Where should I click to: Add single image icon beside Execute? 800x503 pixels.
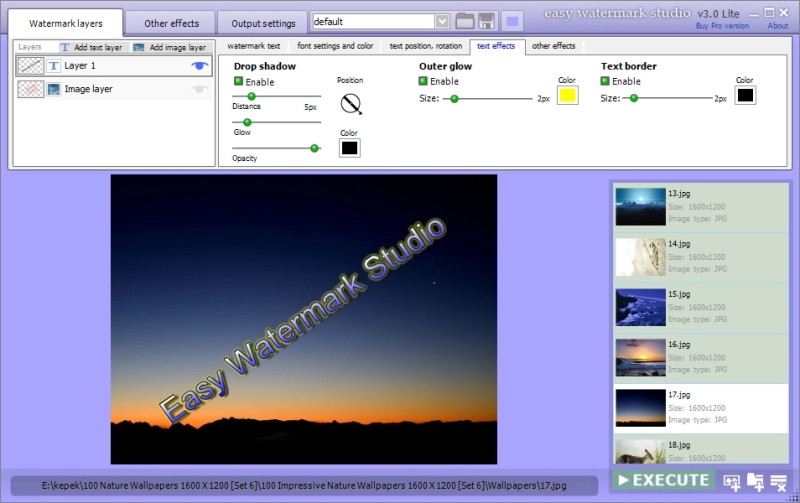coord(732,482)
